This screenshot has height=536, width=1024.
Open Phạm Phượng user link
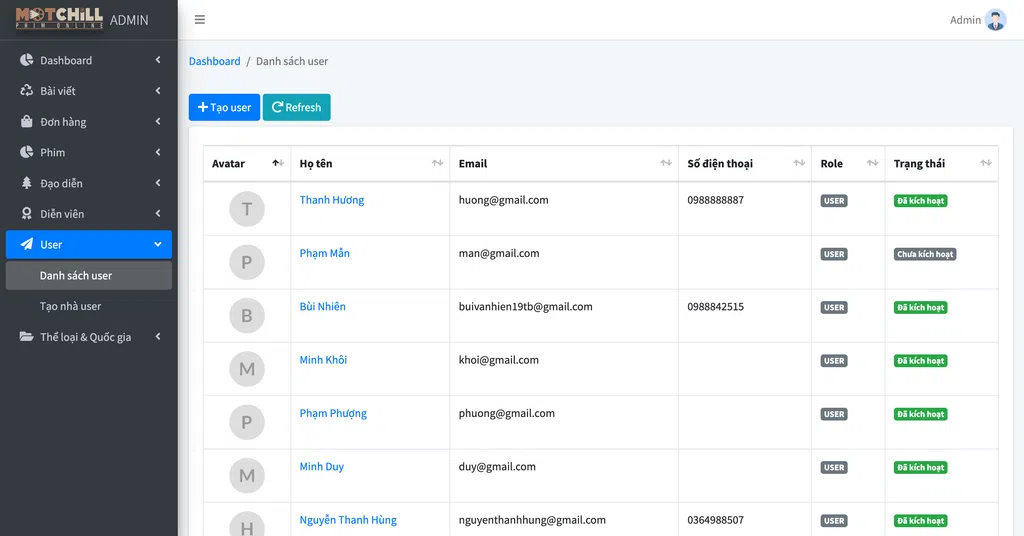point(333,413)
